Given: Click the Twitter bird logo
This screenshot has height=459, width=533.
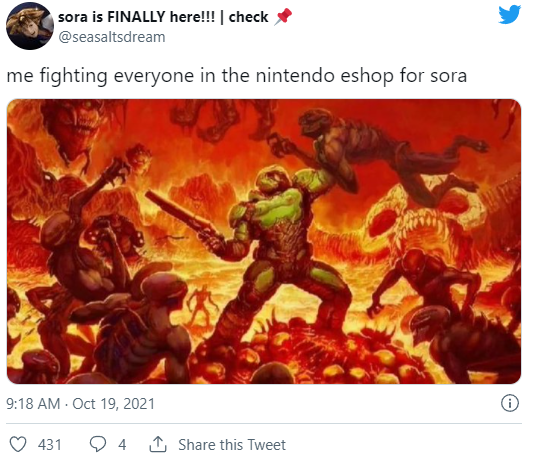Looking at the screenshot, I should tap(509, 15).
